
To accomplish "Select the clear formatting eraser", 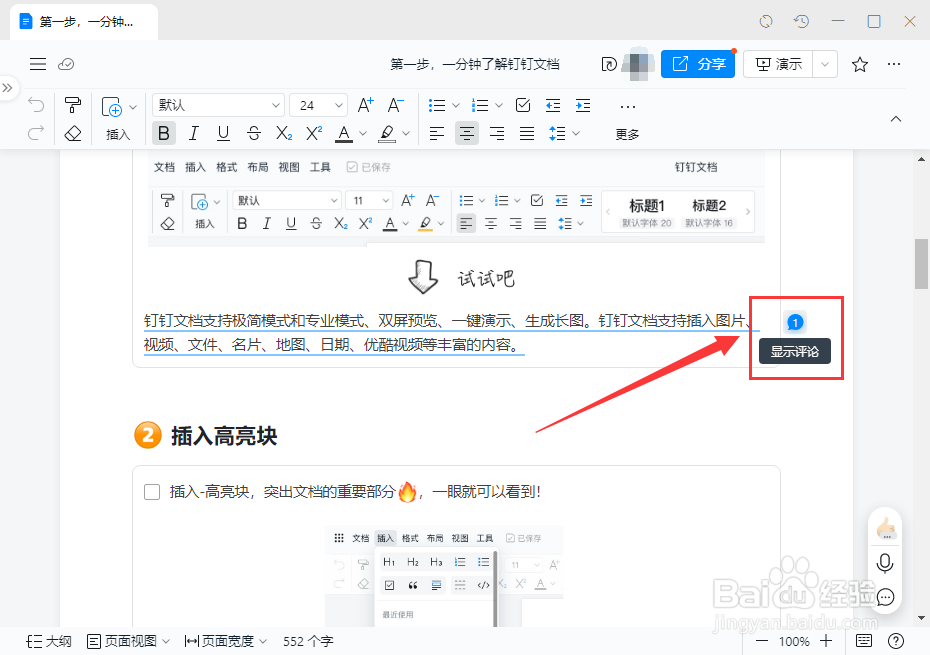I will click(x=72, y=133).
